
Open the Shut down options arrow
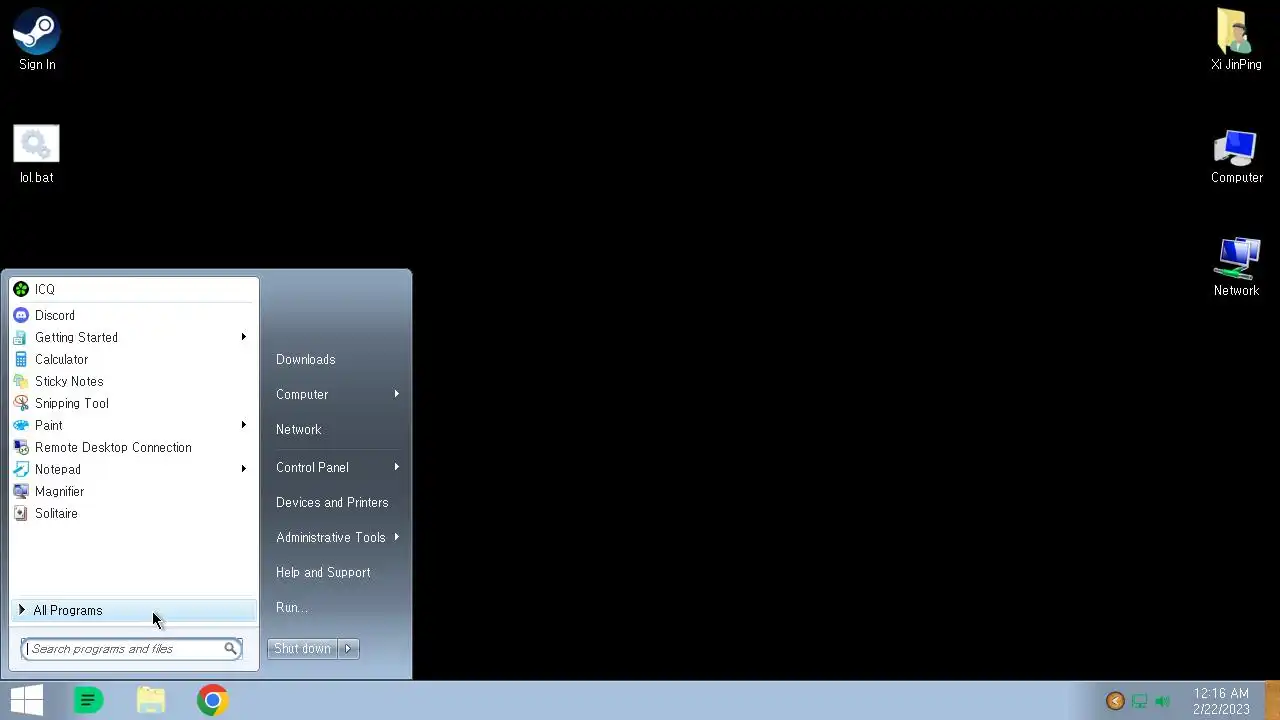pyautogui.click(x=348, y=648)
